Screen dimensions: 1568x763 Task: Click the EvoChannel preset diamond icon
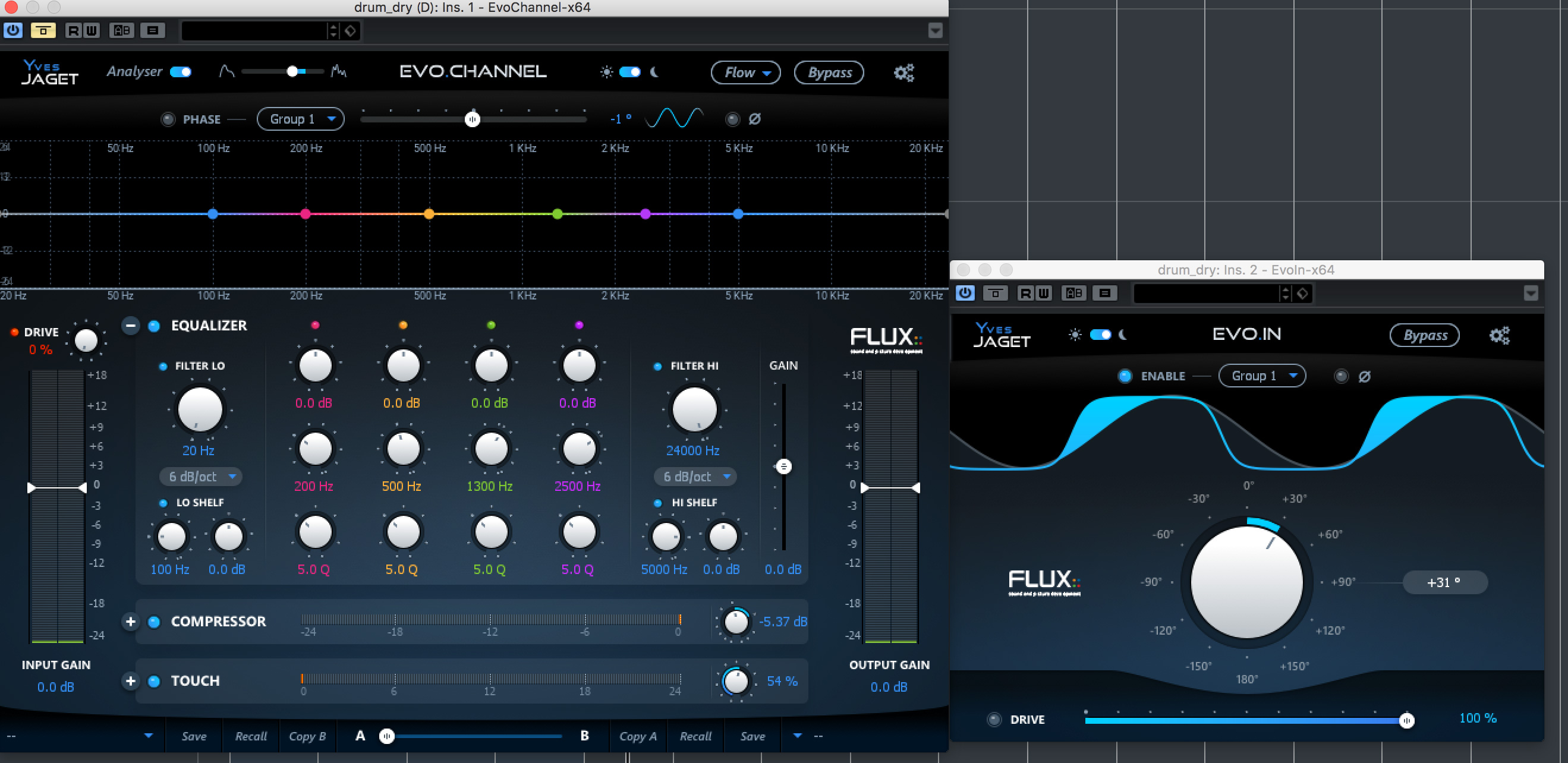[351, 30]
